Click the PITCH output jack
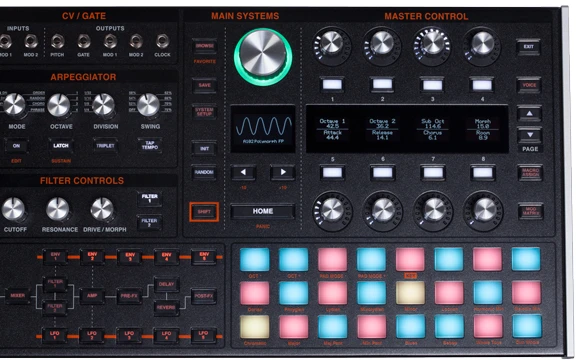 (58, 42)
